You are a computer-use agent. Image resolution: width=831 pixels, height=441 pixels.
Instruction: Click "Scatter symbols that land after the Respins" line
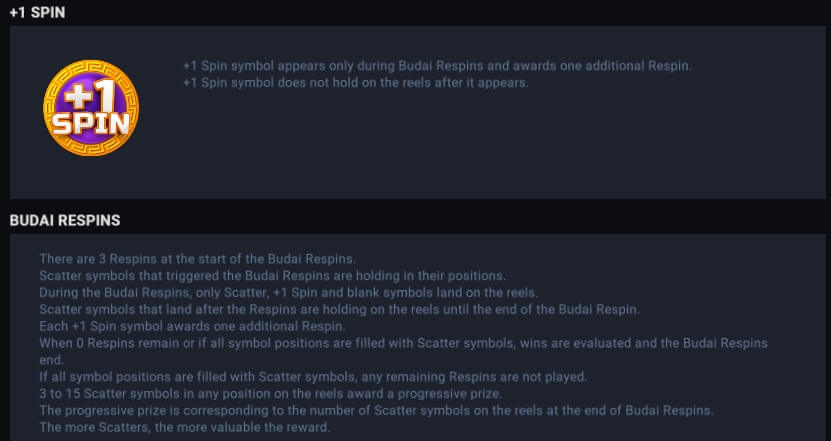tap(339, 310)
